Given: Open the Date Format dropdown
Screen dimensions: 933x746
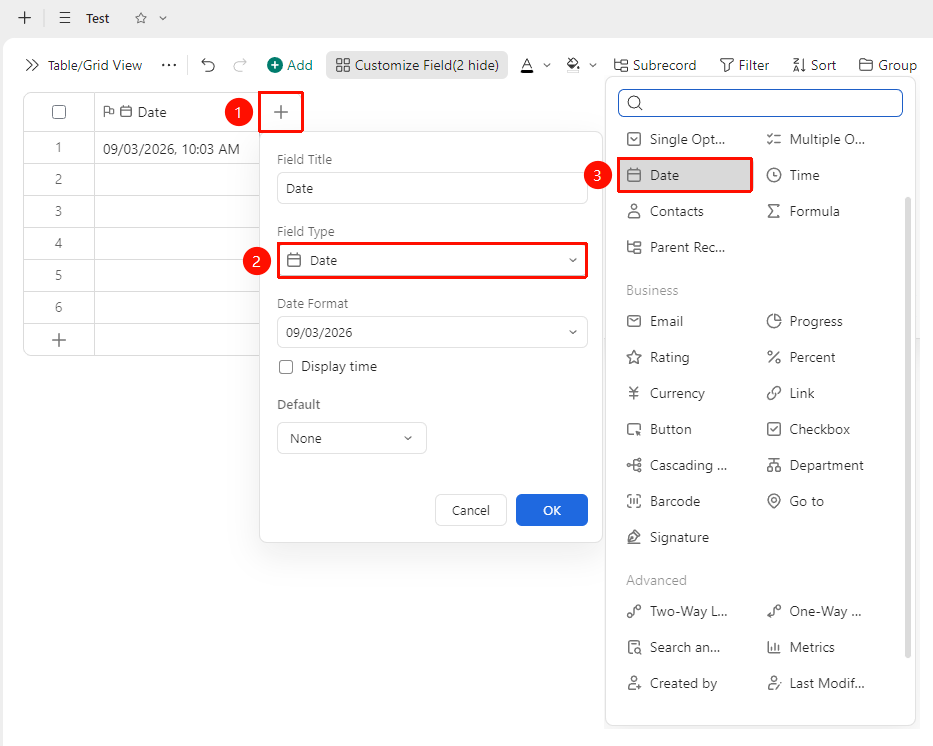Looking at the screenshot, I should (433, 332).
